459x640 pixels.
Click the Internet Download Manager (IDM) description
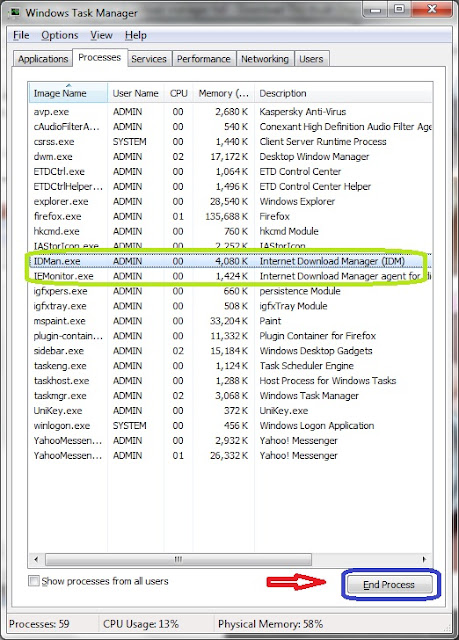tap(332, 261)
